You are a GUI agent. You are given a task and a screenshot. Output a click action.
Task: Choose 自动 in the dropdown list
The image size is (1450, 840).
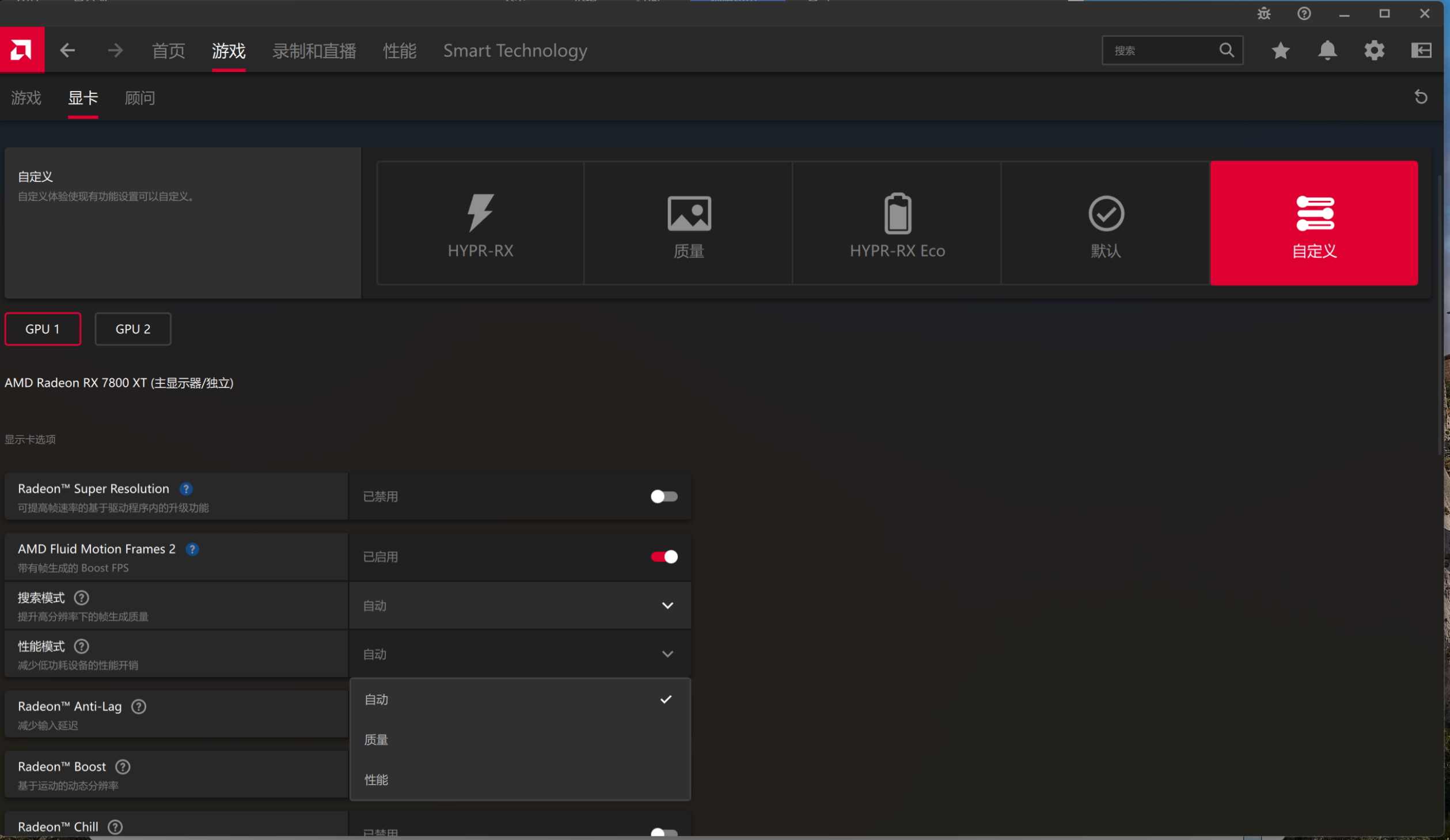[x=520, y=700]
